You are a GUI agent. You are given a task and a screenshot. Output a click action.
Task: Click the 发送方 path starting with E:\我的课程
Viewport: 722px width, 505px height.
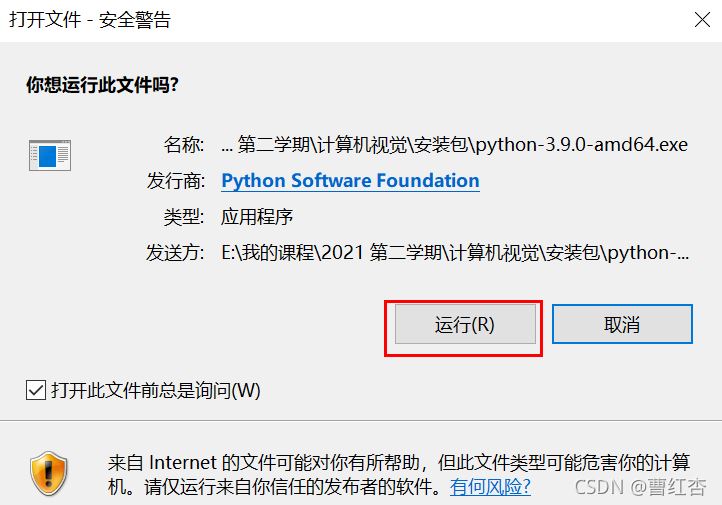[455, 252]
